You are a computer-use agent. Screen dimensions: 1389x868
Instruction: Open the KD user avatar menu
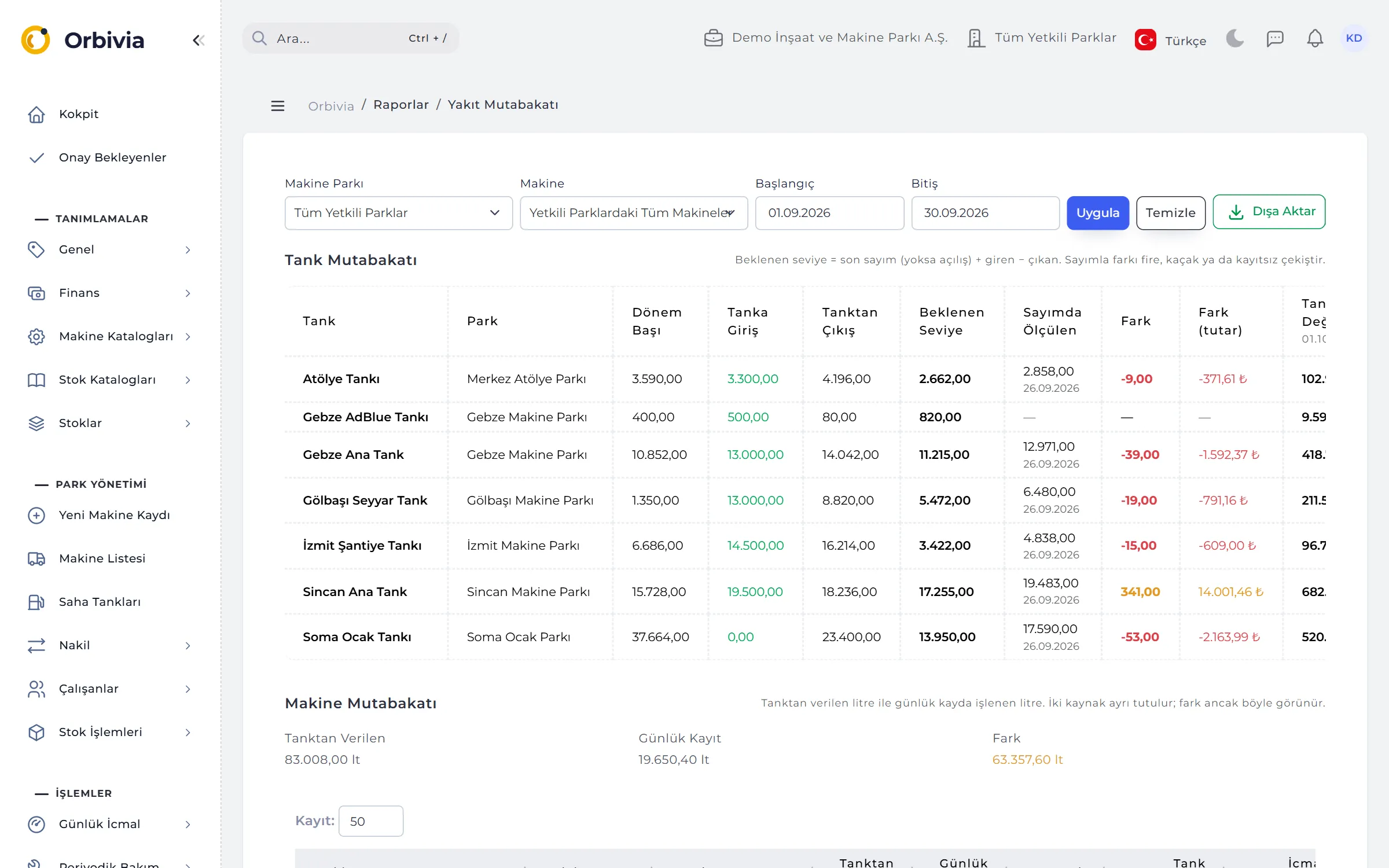(1354, 38)
